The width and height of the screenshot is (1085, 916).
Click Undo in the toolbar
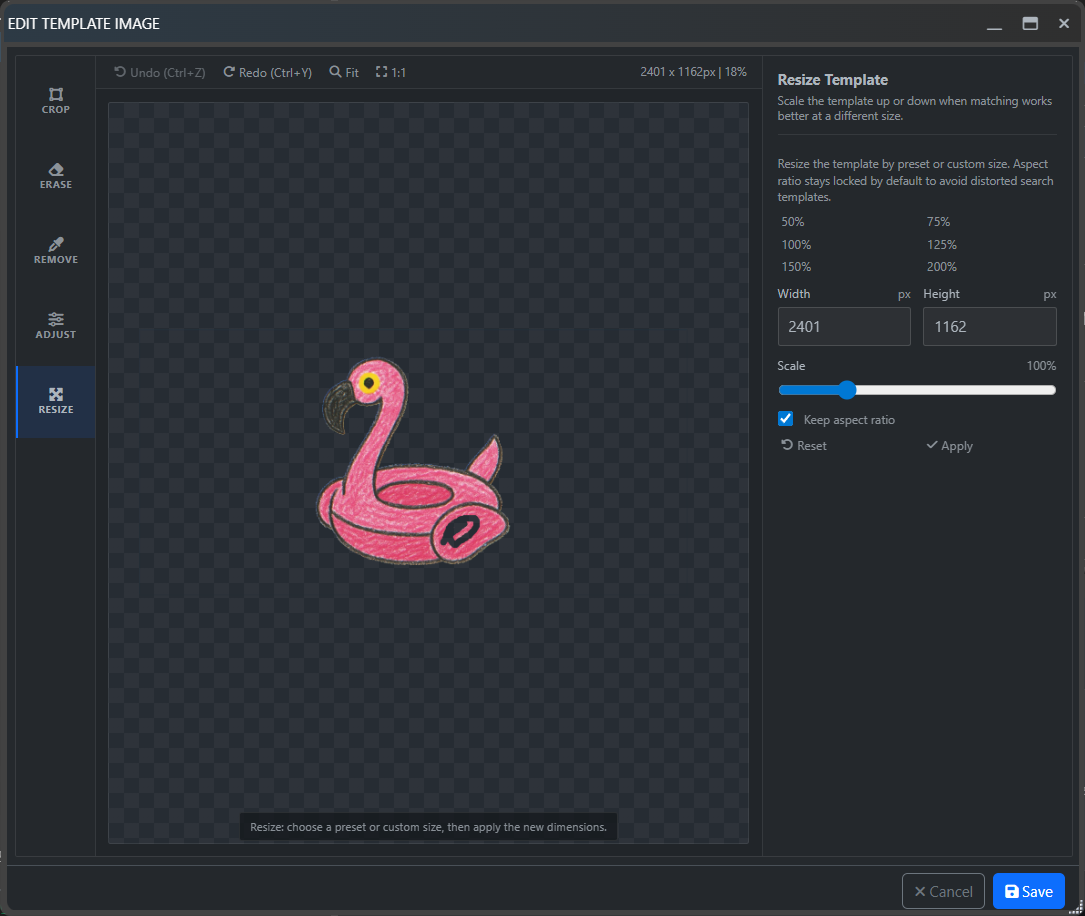(160, 72)
